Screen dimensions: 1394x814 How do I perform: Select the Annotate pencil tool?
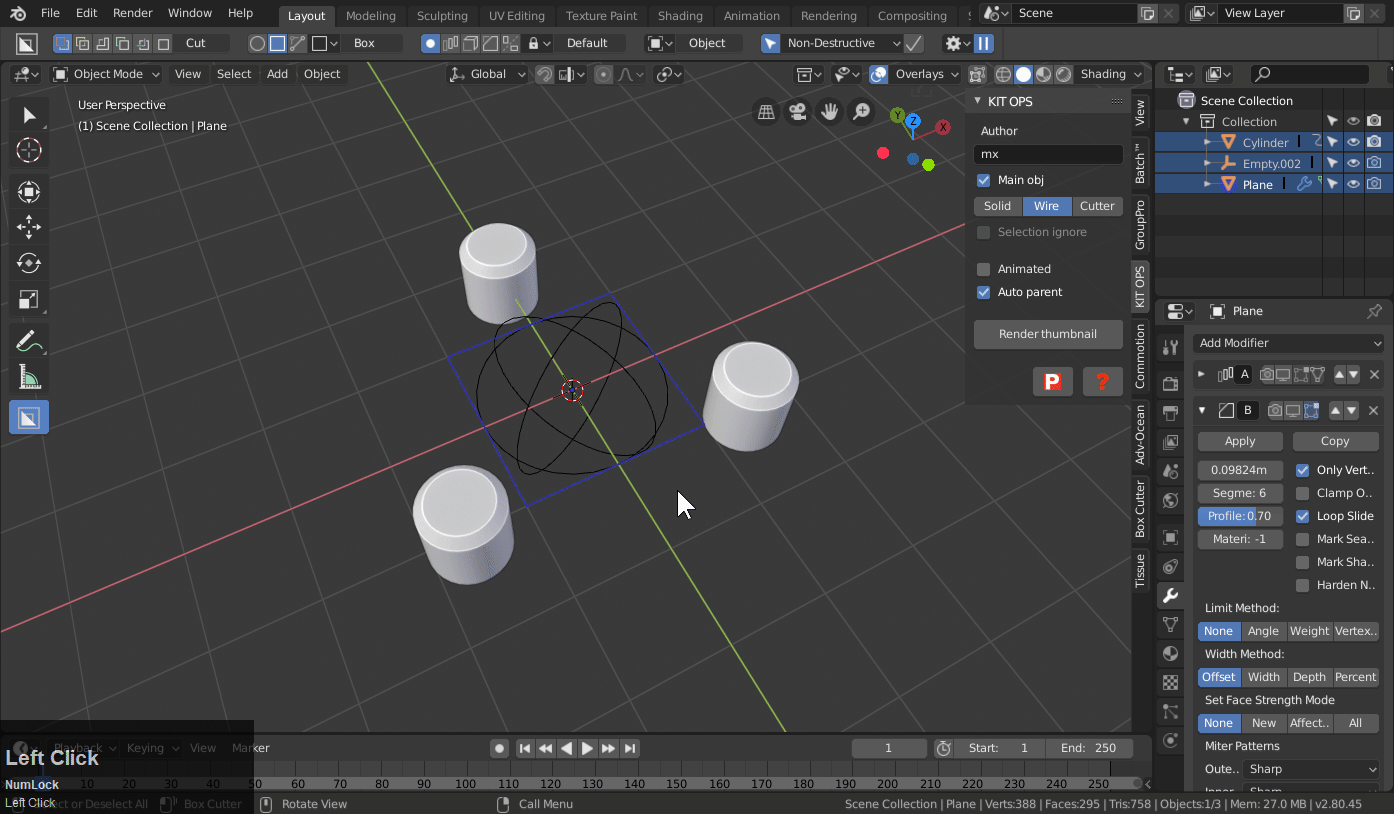[x=28, y=341]
